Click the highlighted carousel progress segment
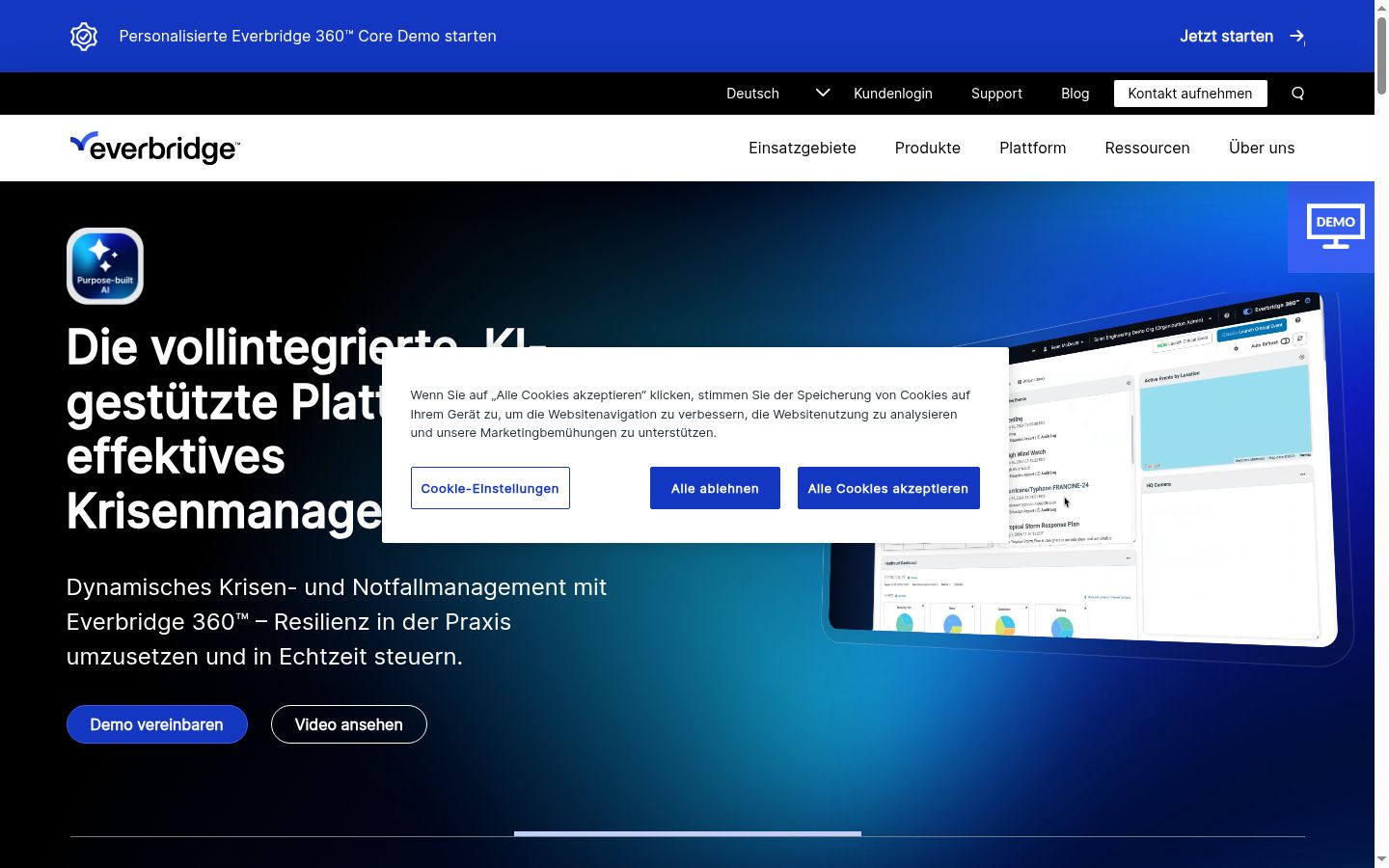The width and height of the screenshot is (1389, 868). [x=688, y=834]
